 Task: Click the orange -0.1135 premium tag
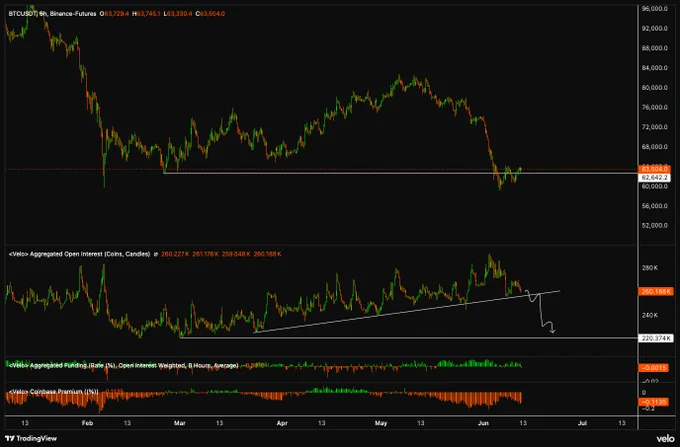click(653, 402)
